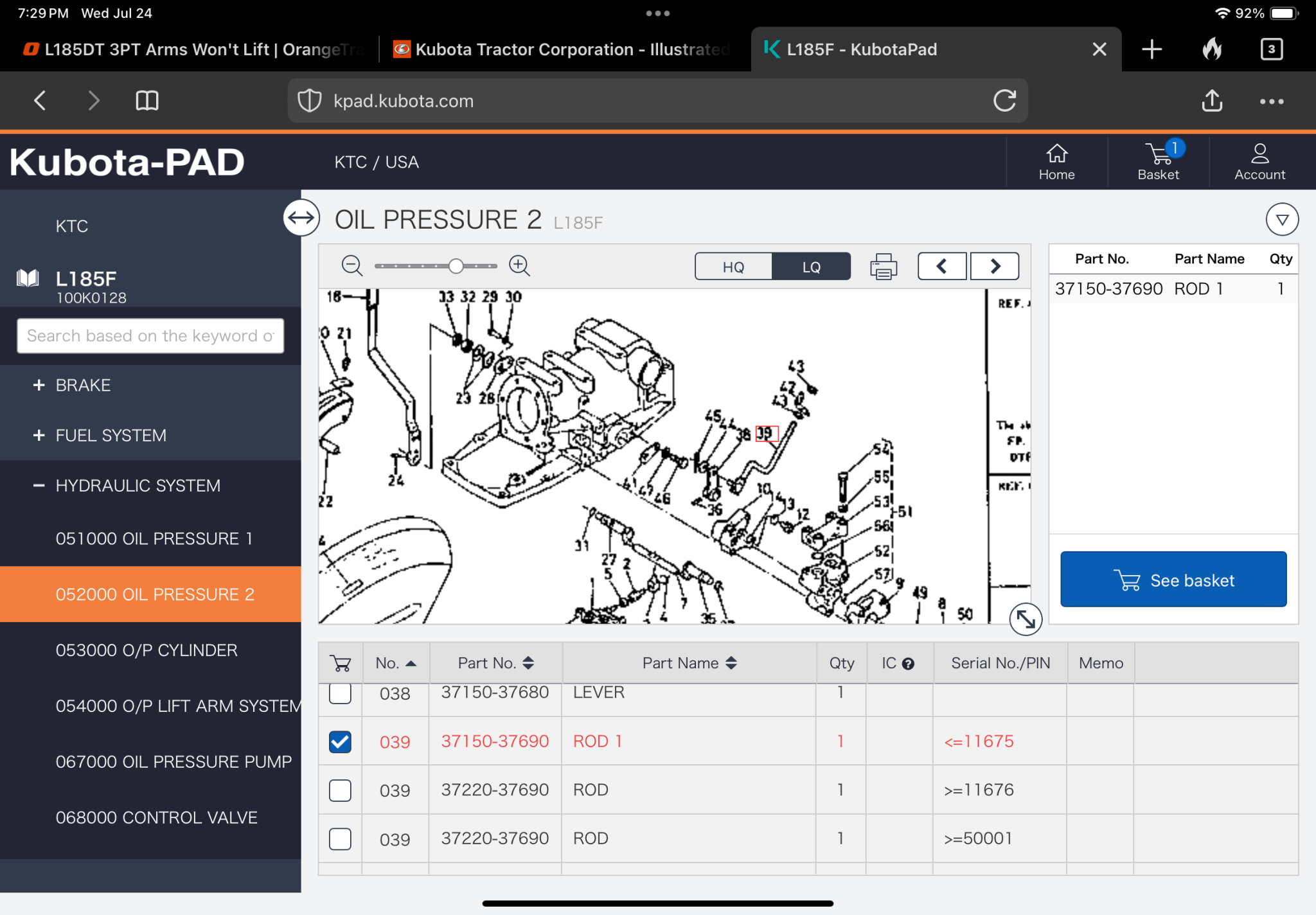This screenshot has width=1316, height=915.
Task: Click the Kubota-PAD logo
Action: pos(127,162)
